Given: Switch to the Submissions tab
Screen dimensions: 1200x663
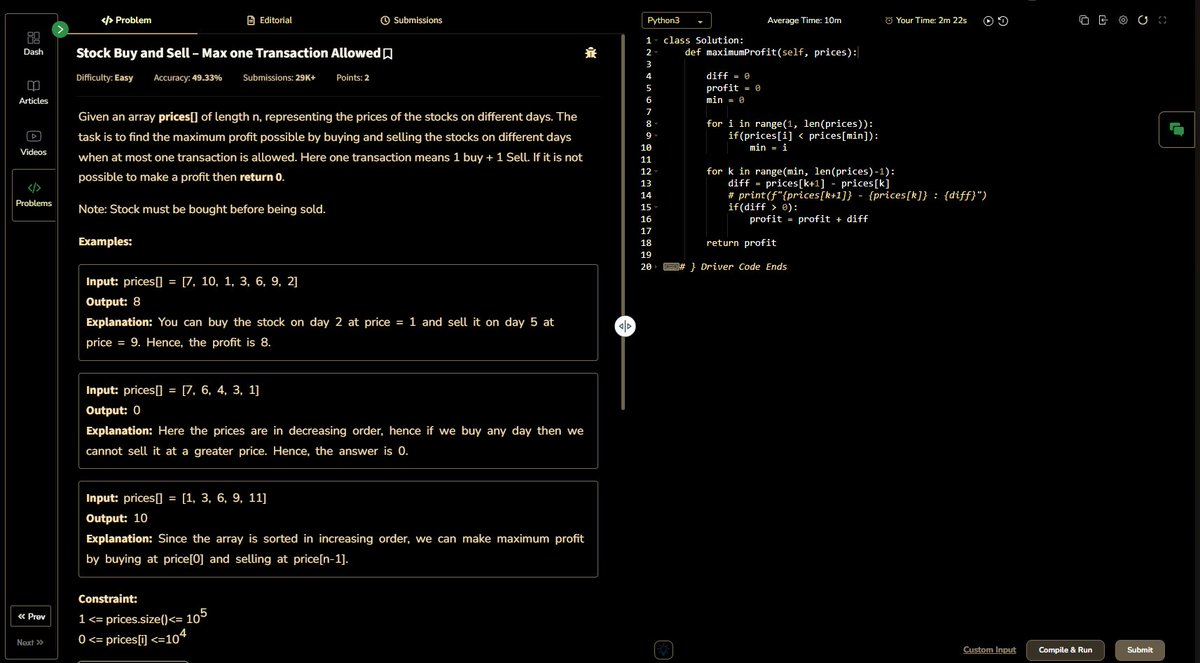Looking at the screenshot, I should [411, 20].
